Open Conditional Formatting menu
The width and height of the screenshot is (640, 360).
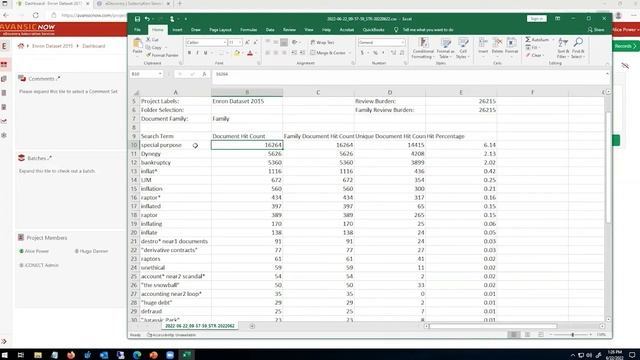tap(423, 48)
